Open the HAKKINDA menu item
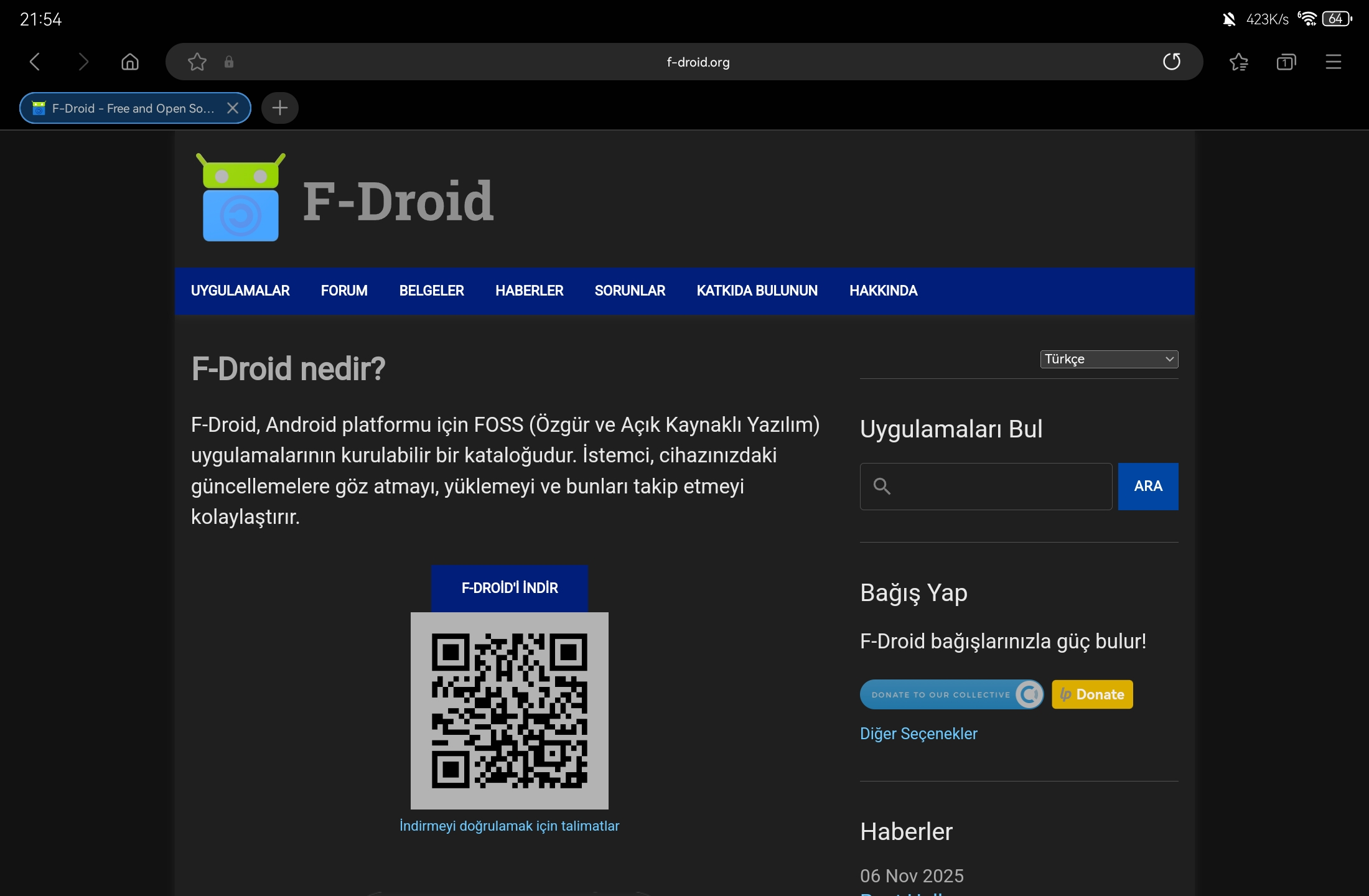Viewport: 1369px width, 896px height. [883, 291]
